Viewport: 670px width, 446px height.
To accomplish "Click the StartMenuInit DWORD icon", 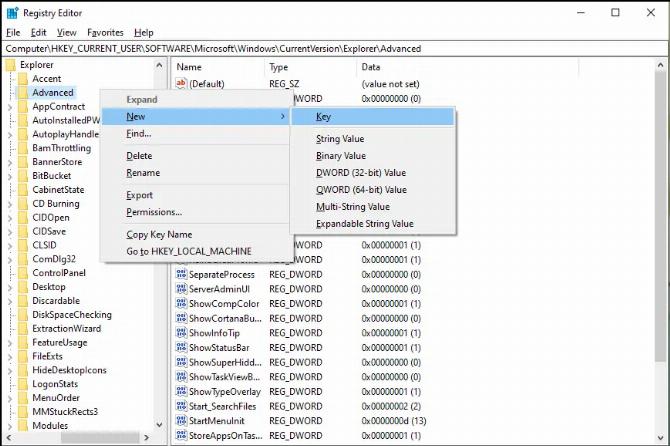I will [x=181, y=420].
